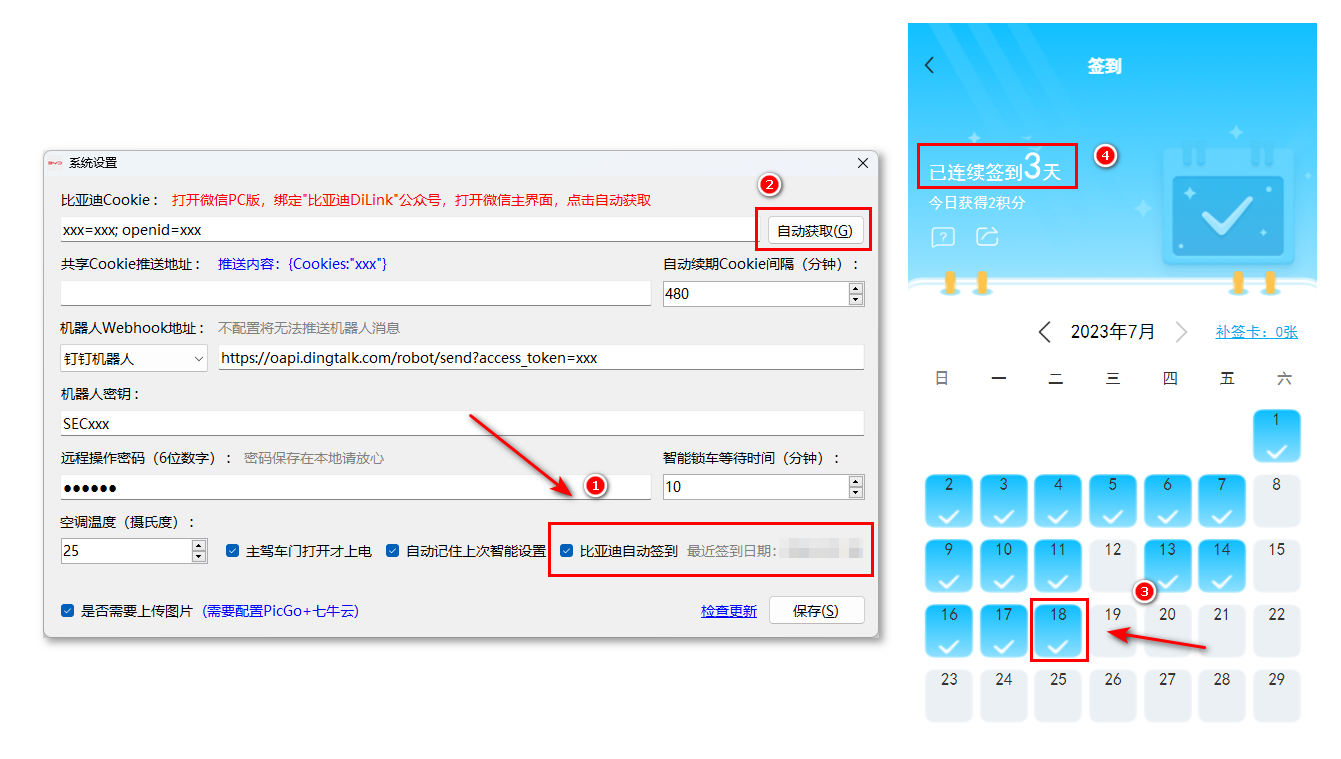Decrease 自动续期Cookie间隔 value with down arrow

coord(855,299)
